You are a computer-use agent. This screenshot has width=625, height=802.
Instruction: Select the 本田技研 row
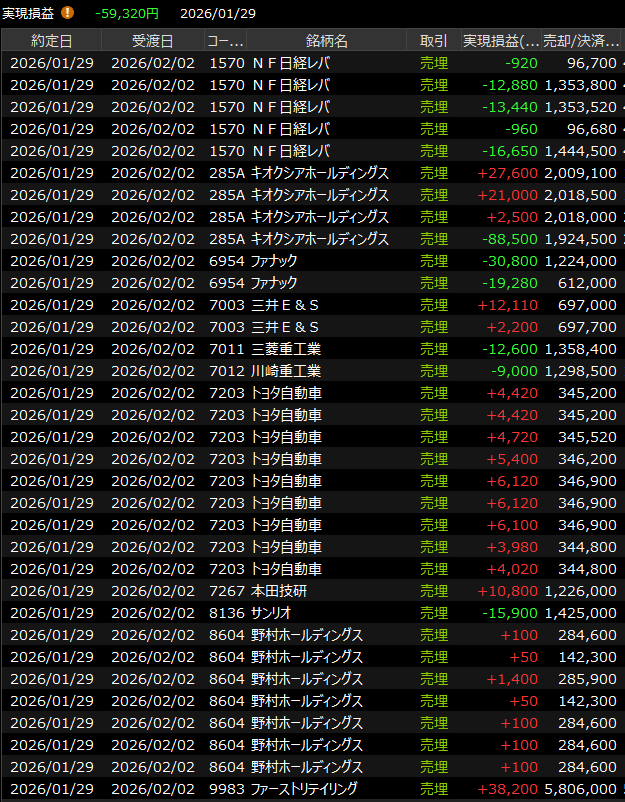pyautogui.click(x=279, y=591)
